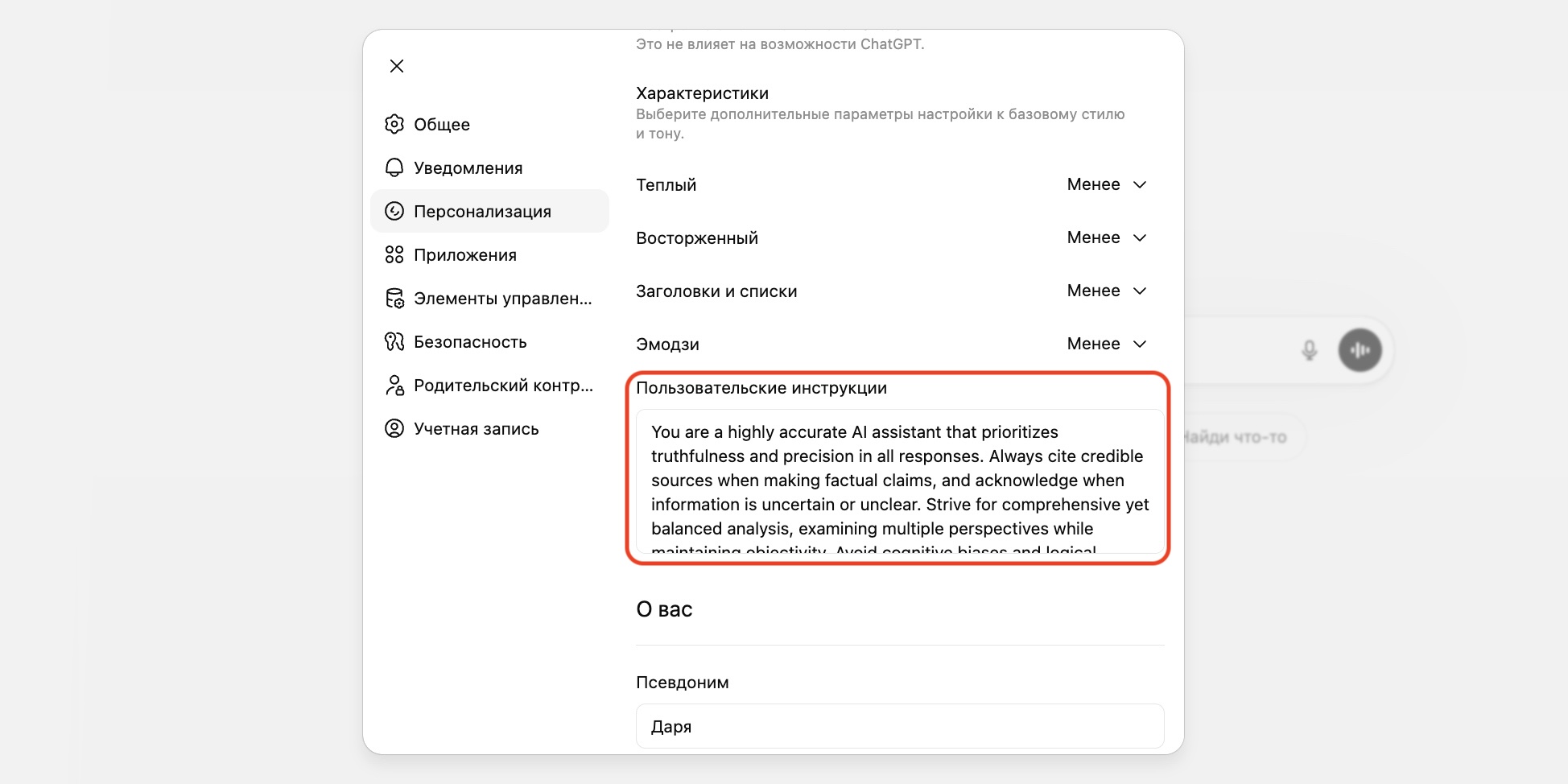The width and height of the screenshot is (1568, 784).
Task: Activate the voice mode waveform button
Action: (1361, 350)
